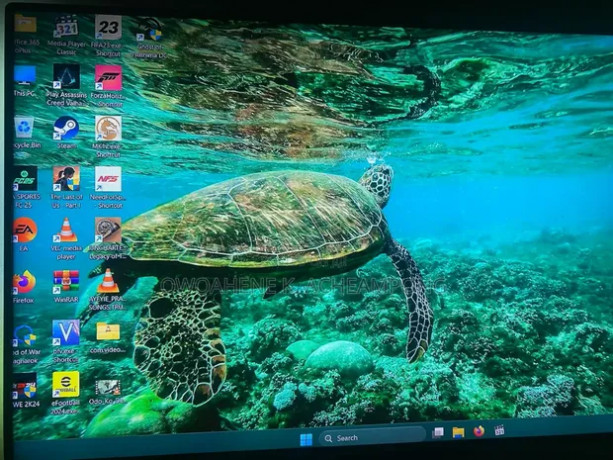Select the Need for Speed shortcut
The width and height of the screenshot is (613, 460).
pyautogui.click(x=108, y=179)
